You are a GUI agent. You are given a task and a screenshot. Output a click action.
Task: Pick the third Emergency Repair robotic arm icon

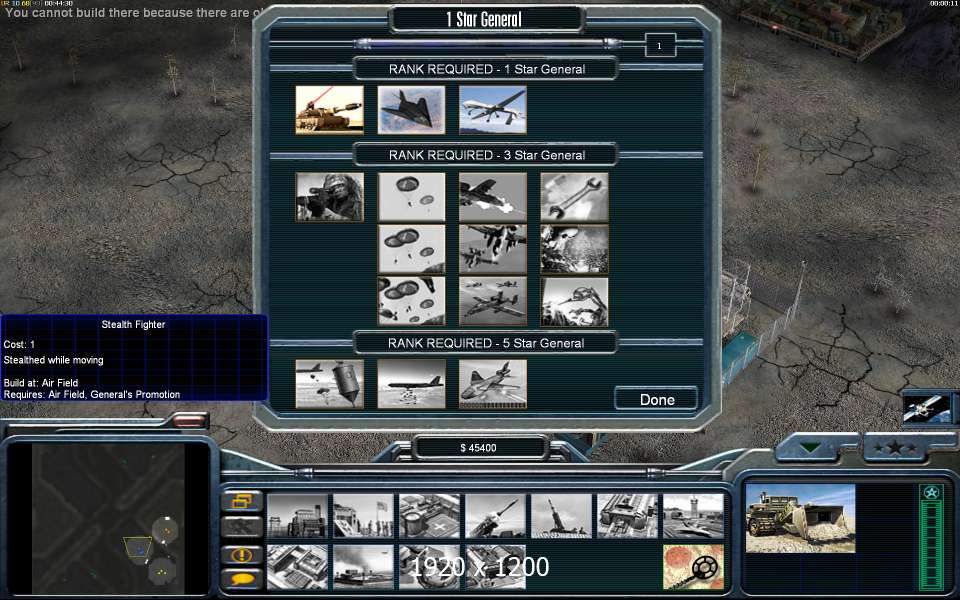pyautogui.click(x=574, y=301)
